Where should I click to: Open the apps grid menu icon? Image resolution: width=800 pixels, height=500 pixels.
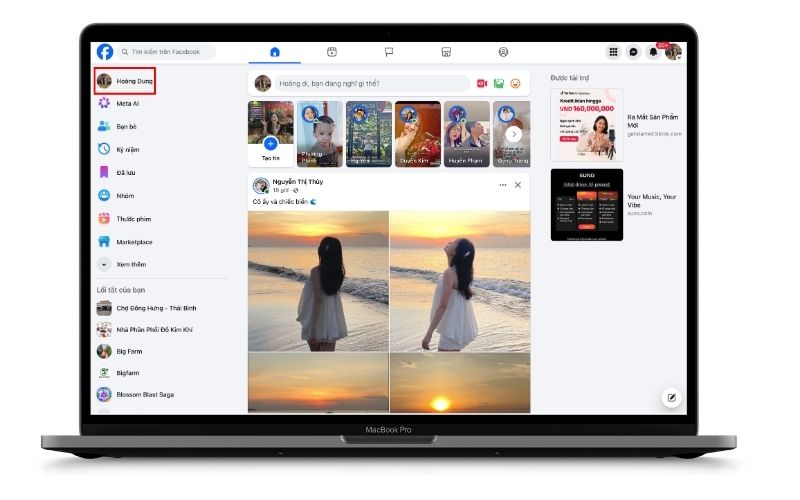pos(613,52)
